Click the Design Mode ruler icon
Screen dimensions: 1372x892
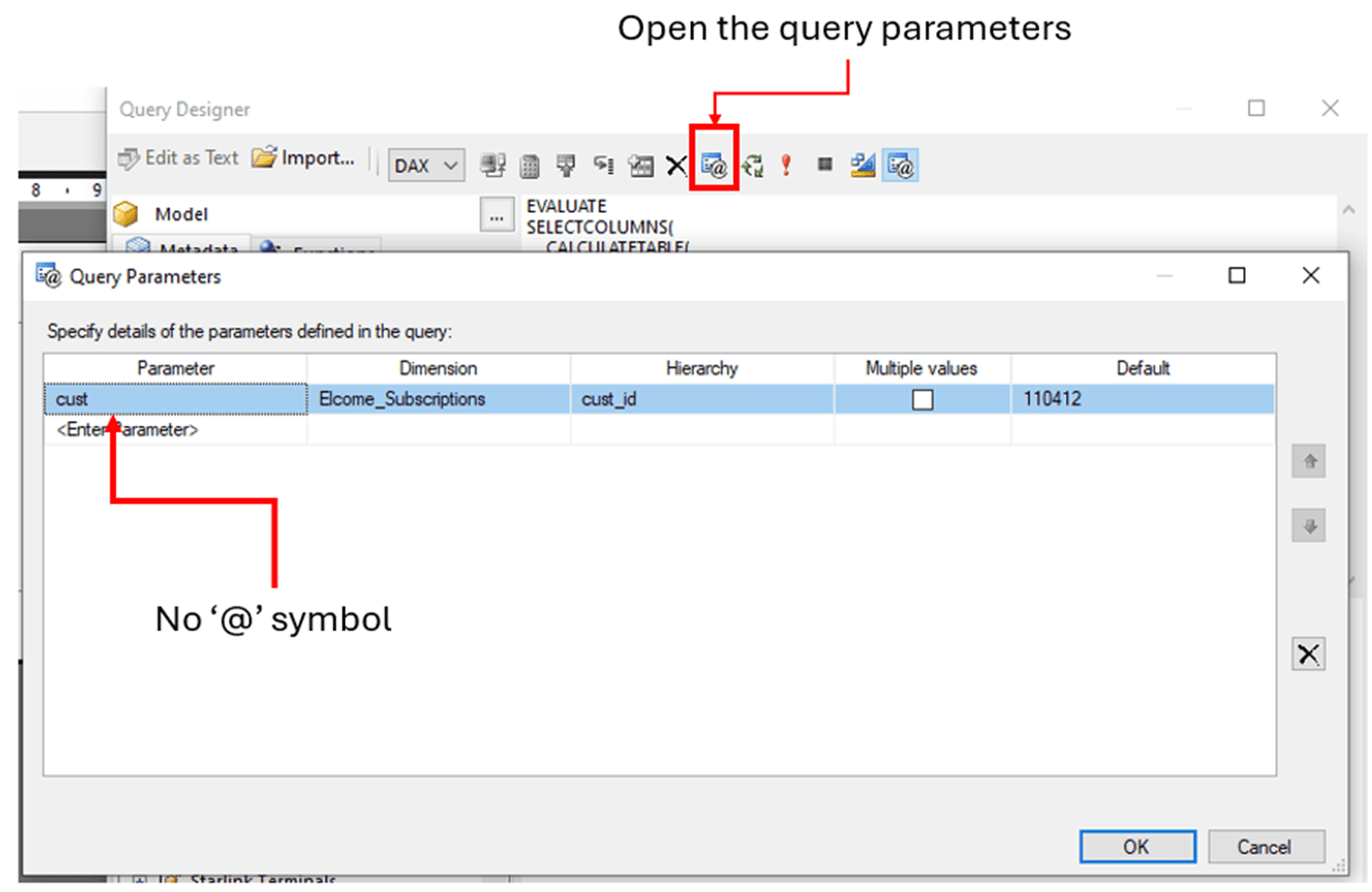[863, 165]
